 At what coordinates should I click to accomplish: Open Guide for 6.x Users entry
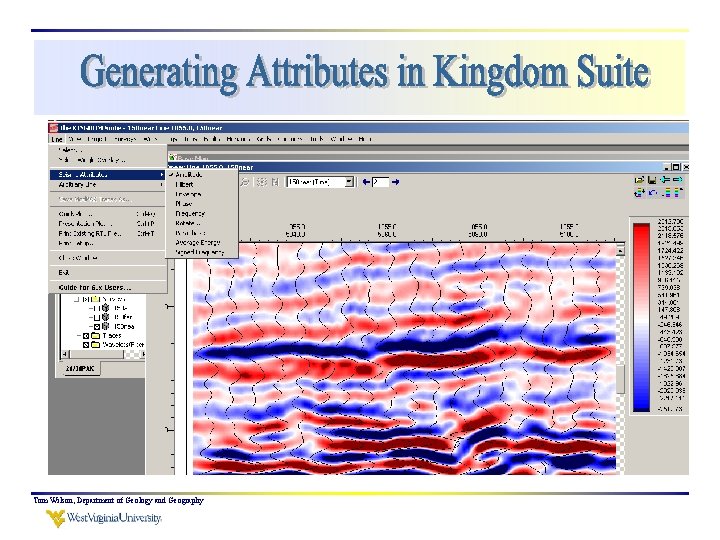click(x=107, y=287)
